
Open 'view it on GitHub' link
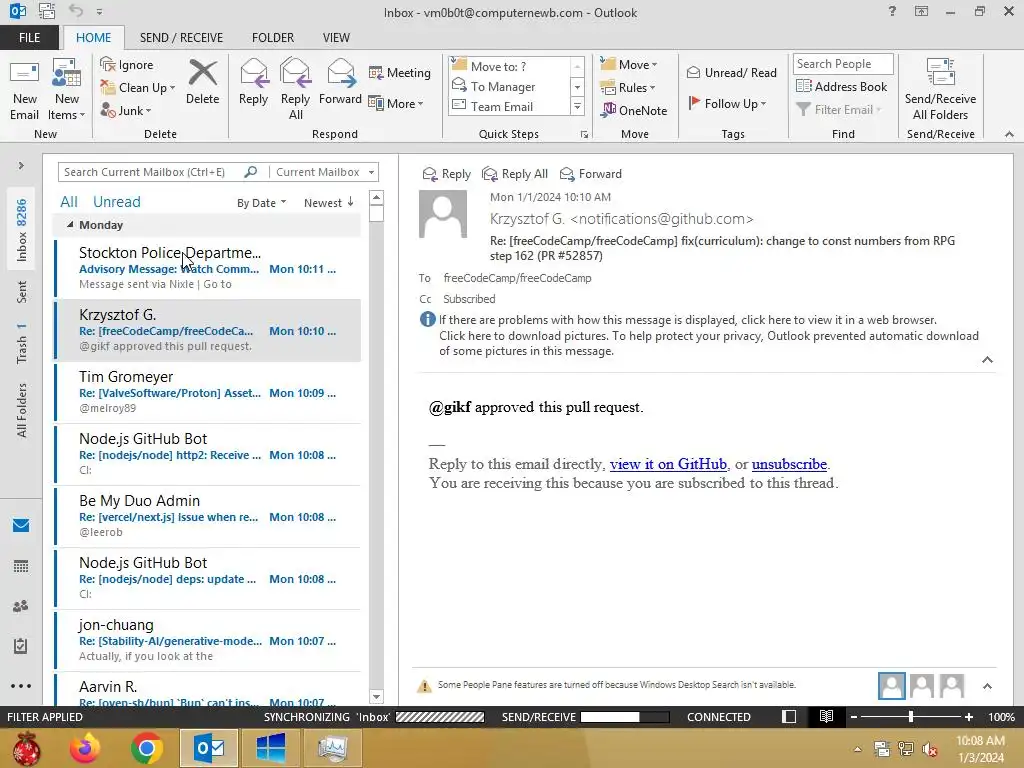(668, 464)
